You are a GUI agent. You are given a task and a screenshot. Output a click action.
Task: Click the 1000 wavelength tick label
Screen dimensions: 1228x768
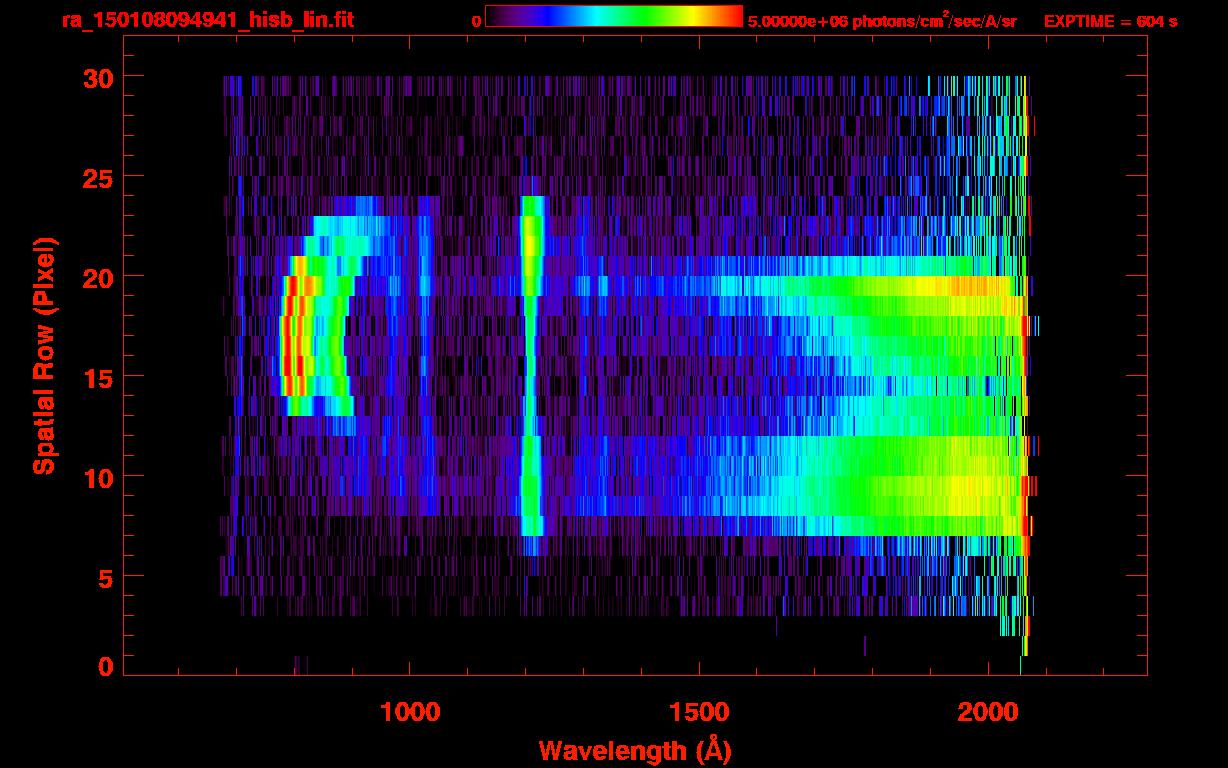409,711
